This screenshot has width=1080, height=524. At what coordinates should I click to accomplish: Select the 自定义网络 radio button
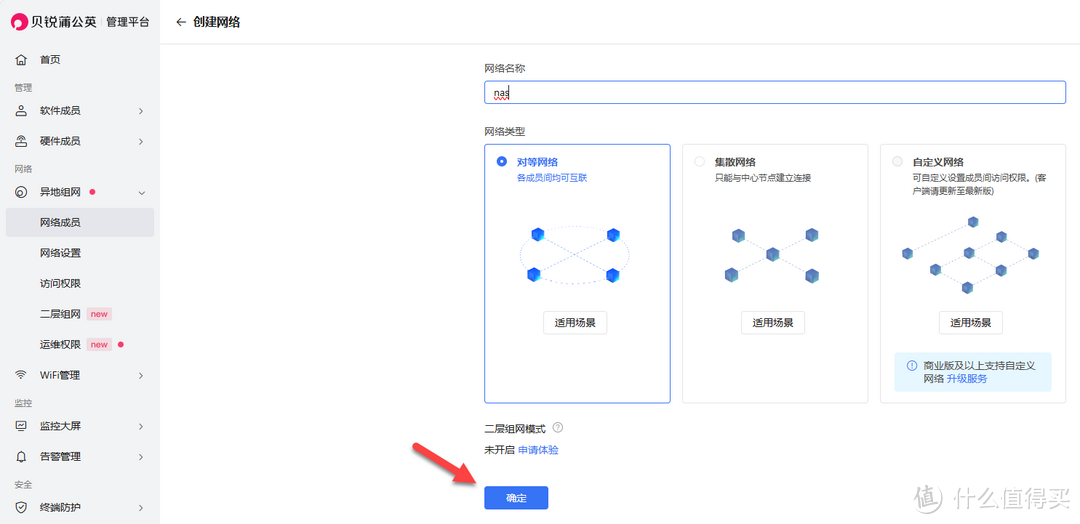897,162
